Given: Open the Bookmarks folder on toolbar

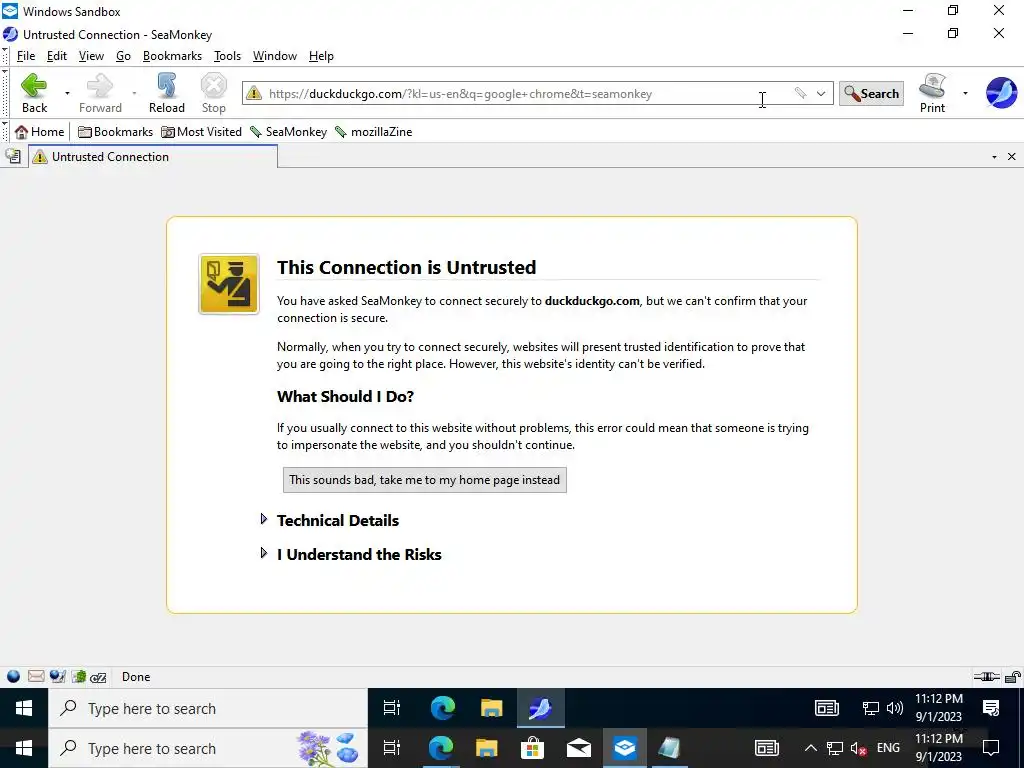Looking at the screenshot, I should pos(115,132).
